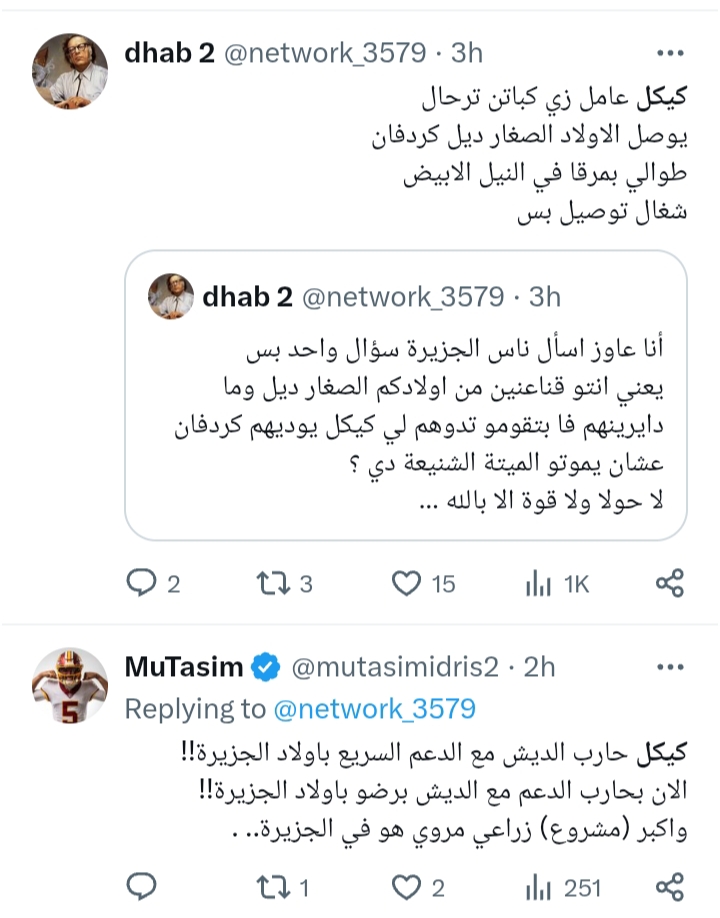
Task: Reply to MuTasim's tweet
Action: point(144,886)
